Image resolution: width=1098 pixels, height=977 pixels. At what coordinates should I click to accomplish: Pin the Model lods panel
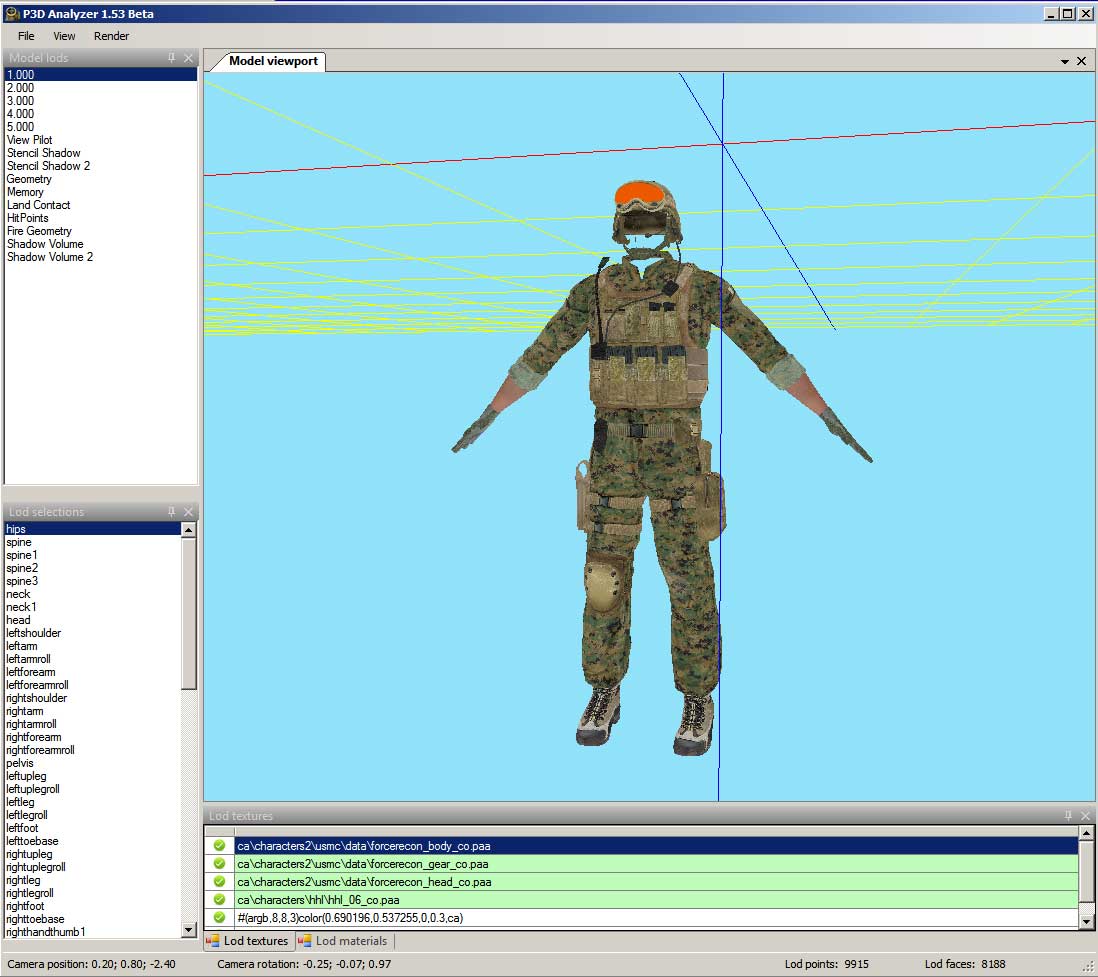[172, 58]
